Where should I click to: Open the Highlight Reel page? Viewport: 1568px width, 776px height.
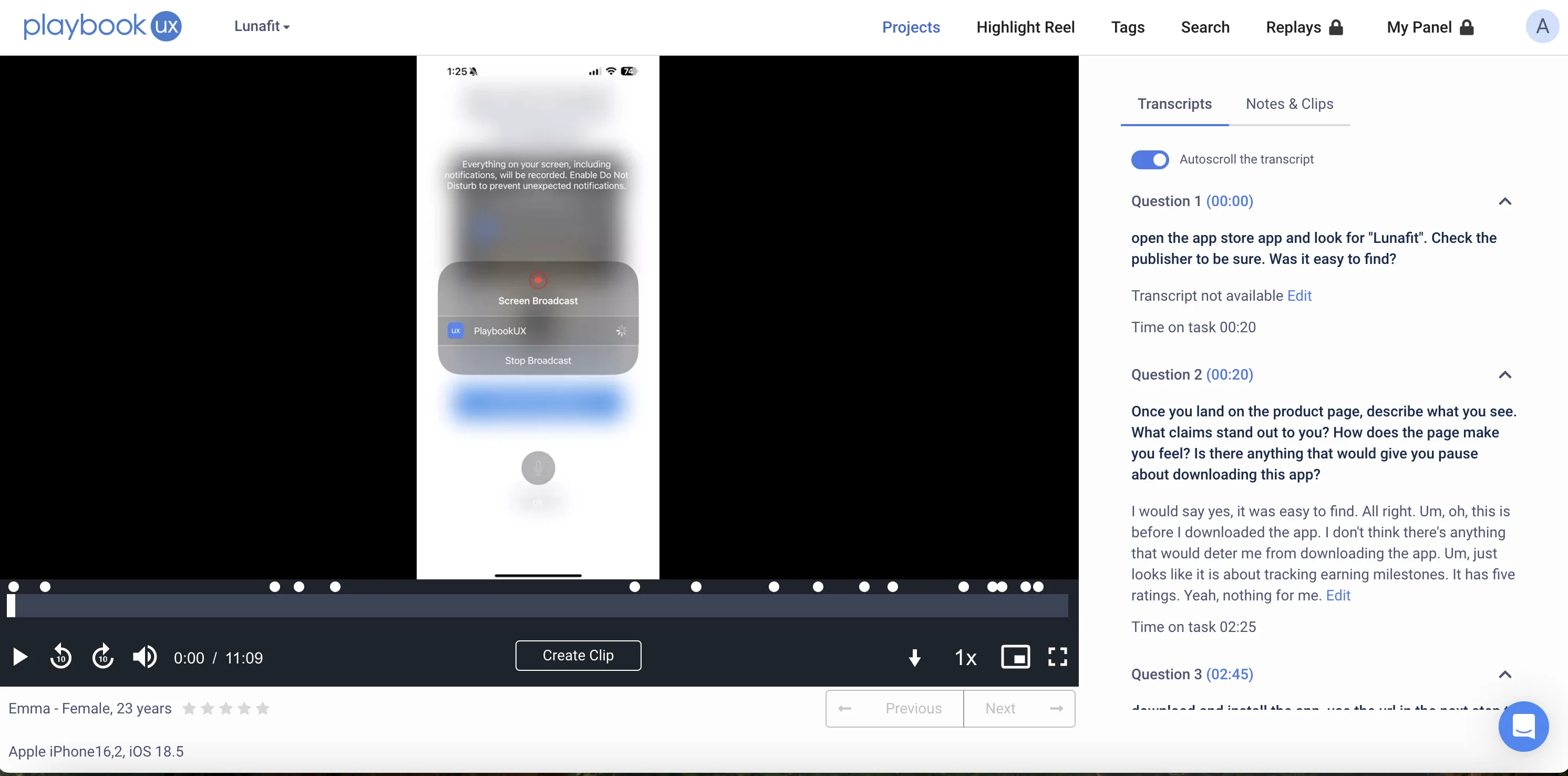pos(1026,27)
